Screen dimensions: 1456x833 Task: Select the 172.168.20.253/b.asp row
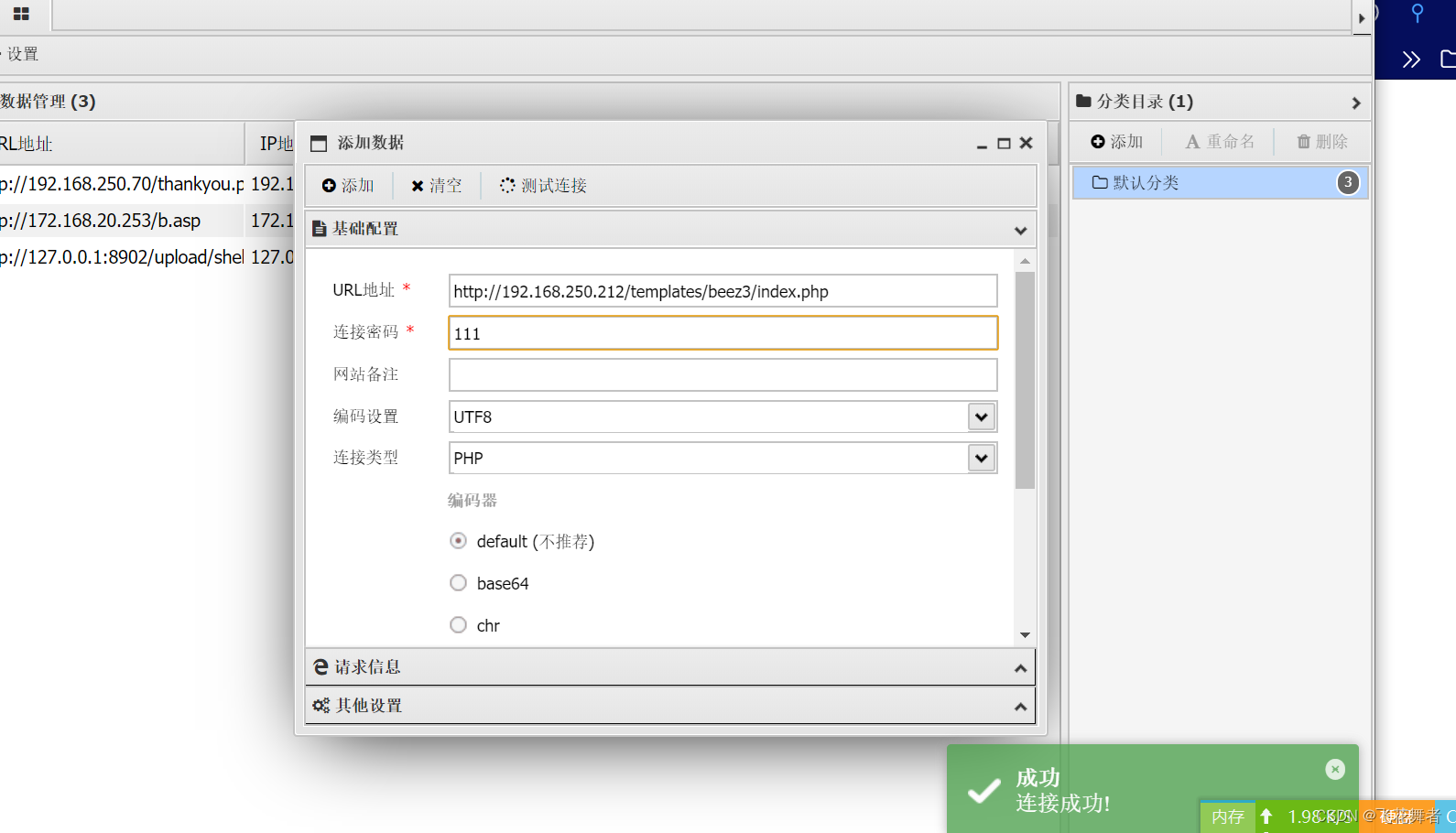click(147, 221)
